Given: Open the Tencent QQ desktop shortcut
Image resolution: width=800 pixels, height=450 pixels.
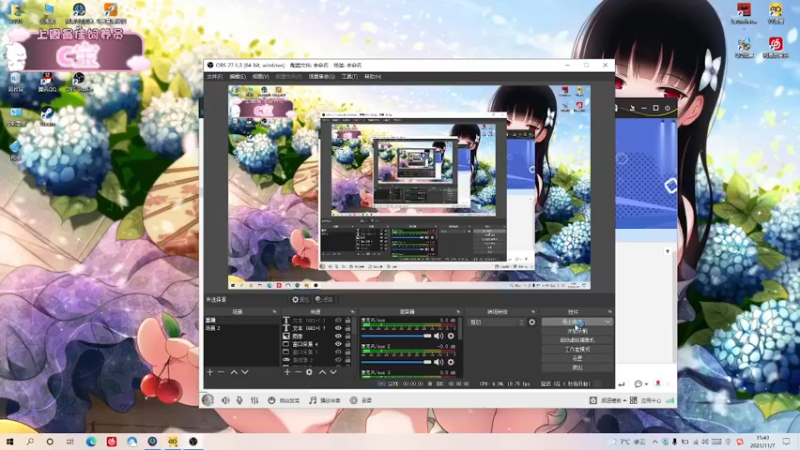Looking at the screenshot, I should pos(47,82).
